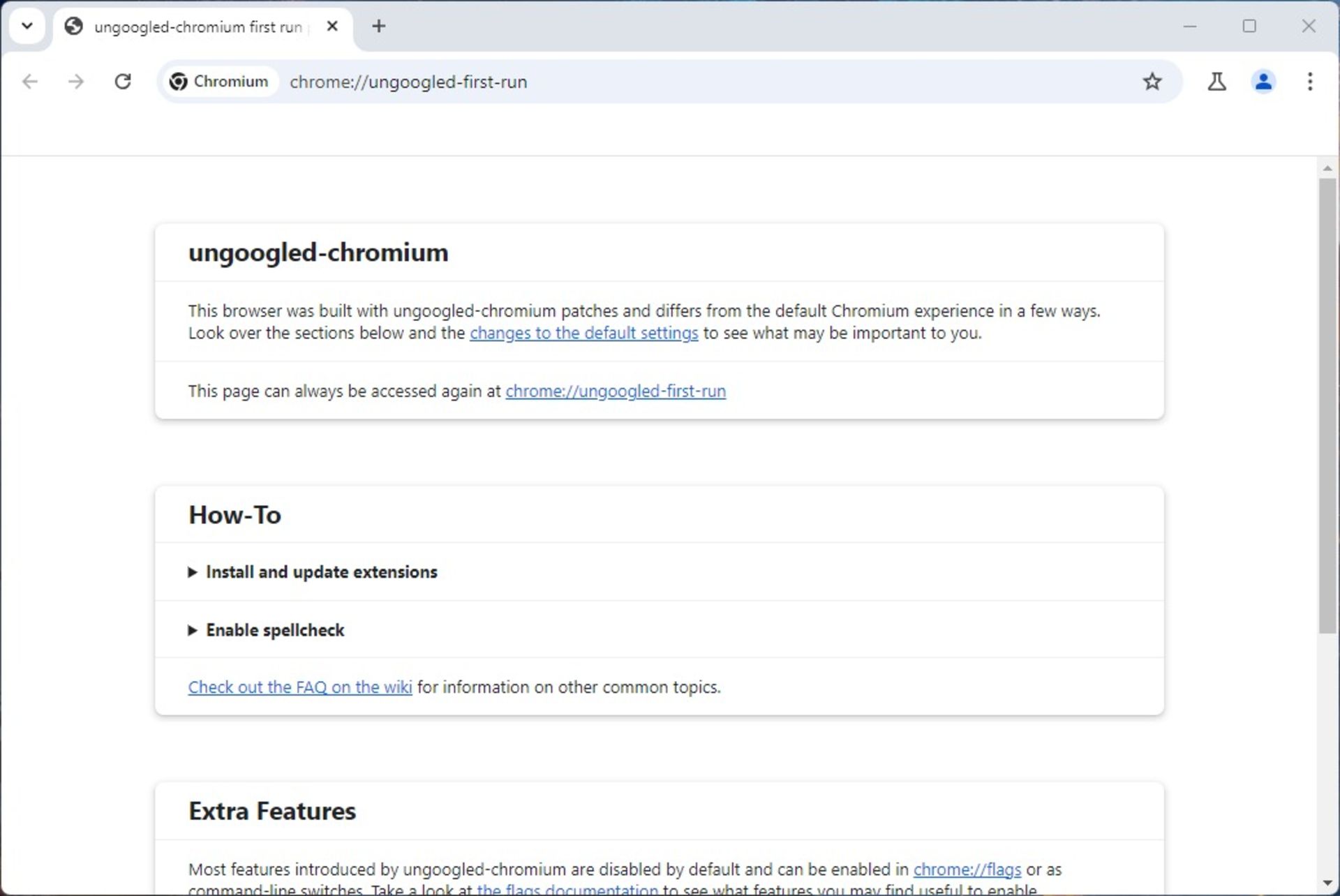This screenshot has height=896, width=1340.
Task: Close the browser window
Action: [1309, 27]
